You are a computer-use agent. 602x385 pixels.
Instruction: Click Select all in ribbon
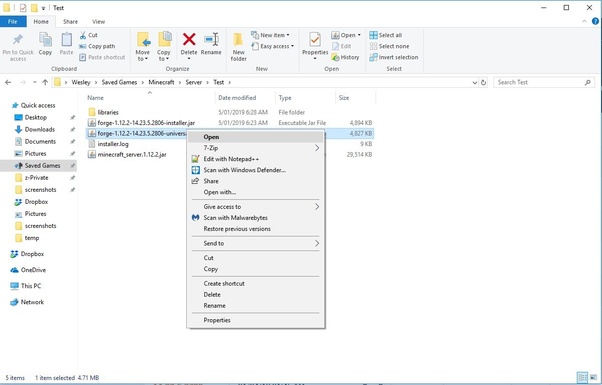[385, 35]
